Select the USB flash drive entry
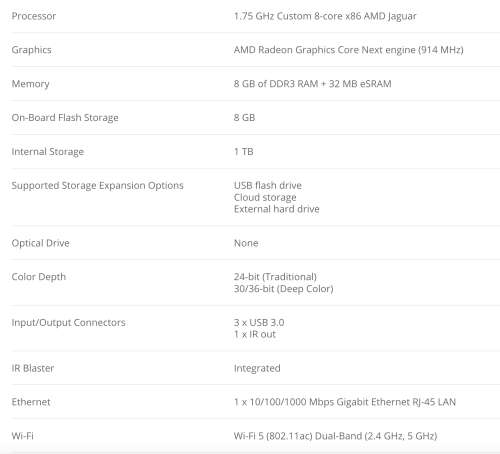Viewport: 500px width, 454px height. 268,185
